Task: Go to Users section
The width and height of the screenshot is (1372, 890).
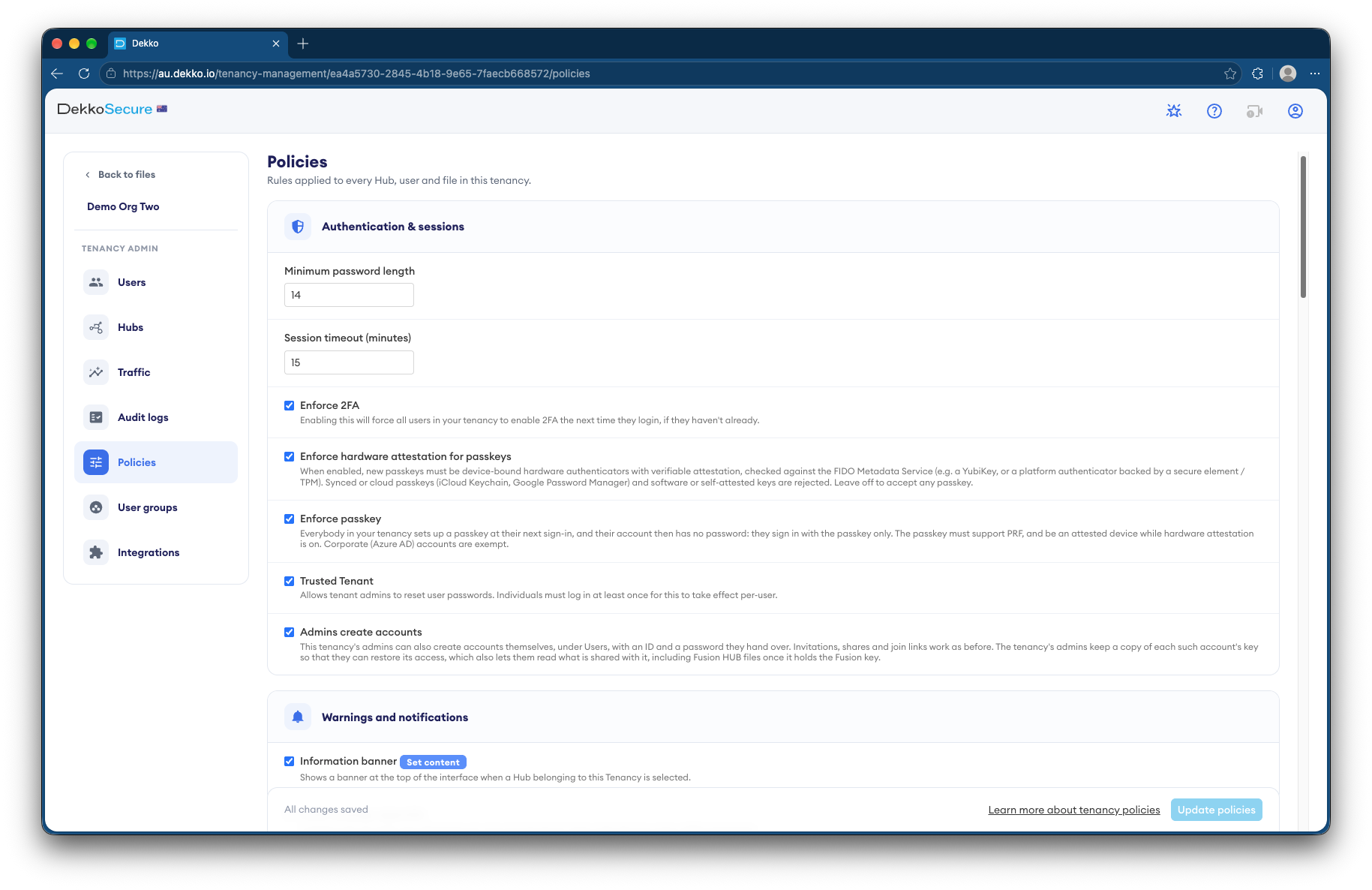Action: 156,282
